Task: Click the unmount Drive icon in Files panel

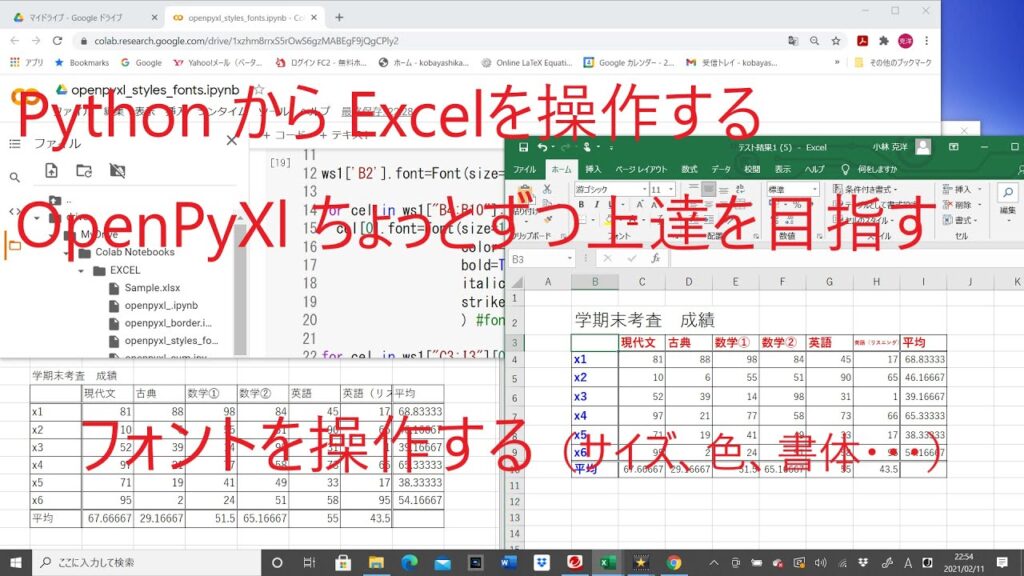Action: [x=117, y=171]
